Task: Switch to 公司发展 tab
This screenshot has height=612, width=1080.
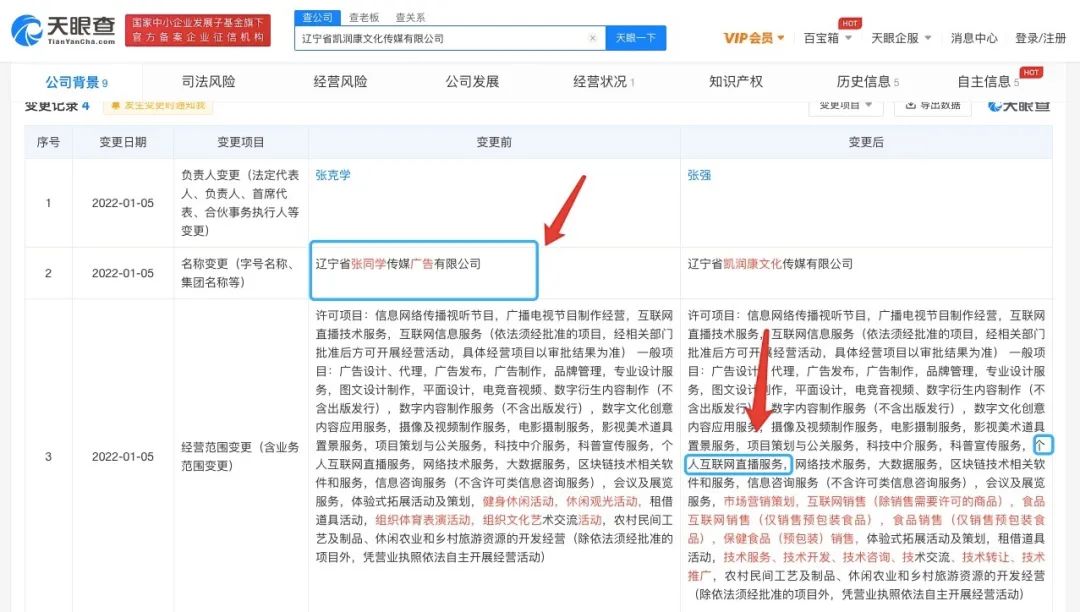Action: tap(472, 81)
